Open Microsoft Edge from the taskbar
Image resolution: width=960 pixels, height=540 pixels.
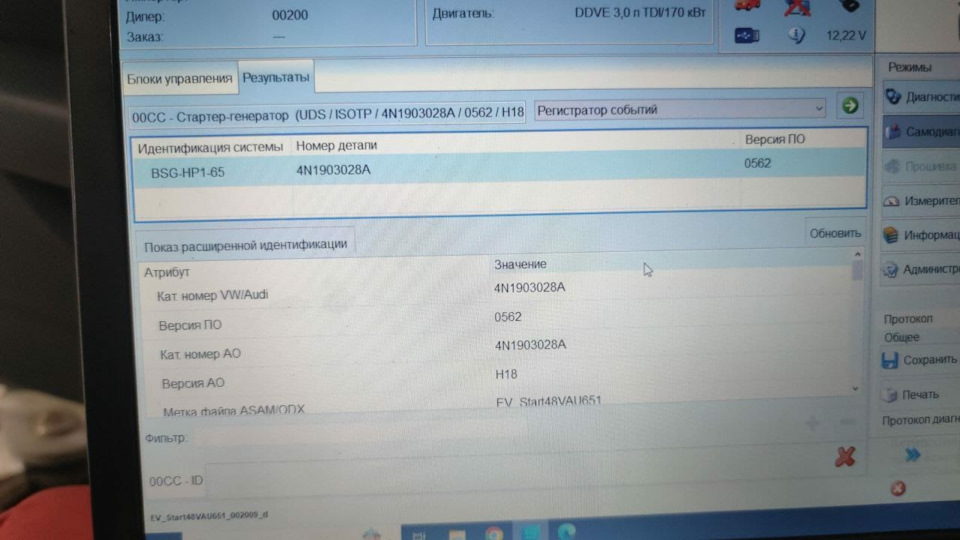coord(566,531)
